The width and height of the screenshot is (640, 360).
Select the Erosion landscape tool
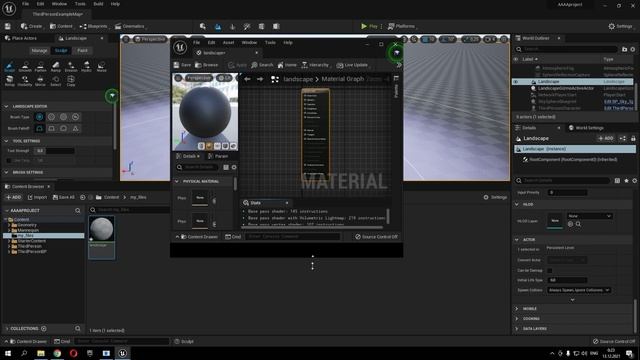[x=71, y=67]
